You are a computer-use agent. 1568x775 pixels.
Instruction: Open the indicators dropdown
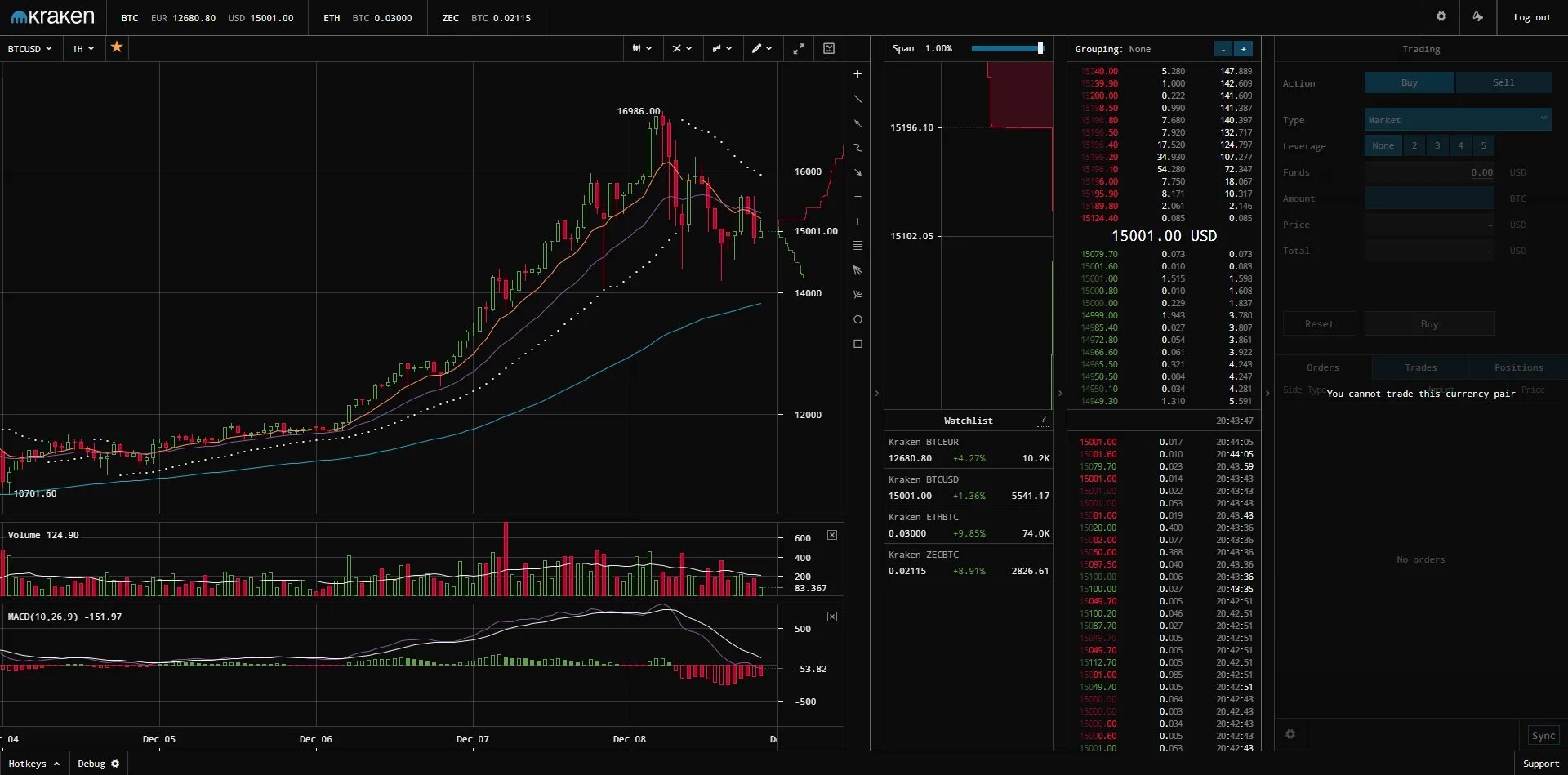682,49
